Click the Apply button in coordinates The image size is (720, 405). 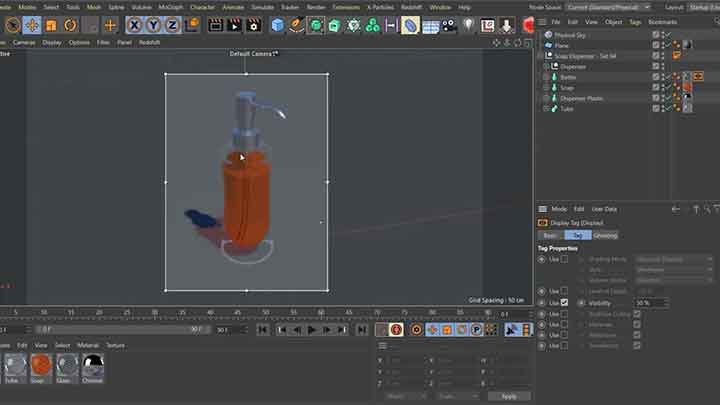[509, 396]
